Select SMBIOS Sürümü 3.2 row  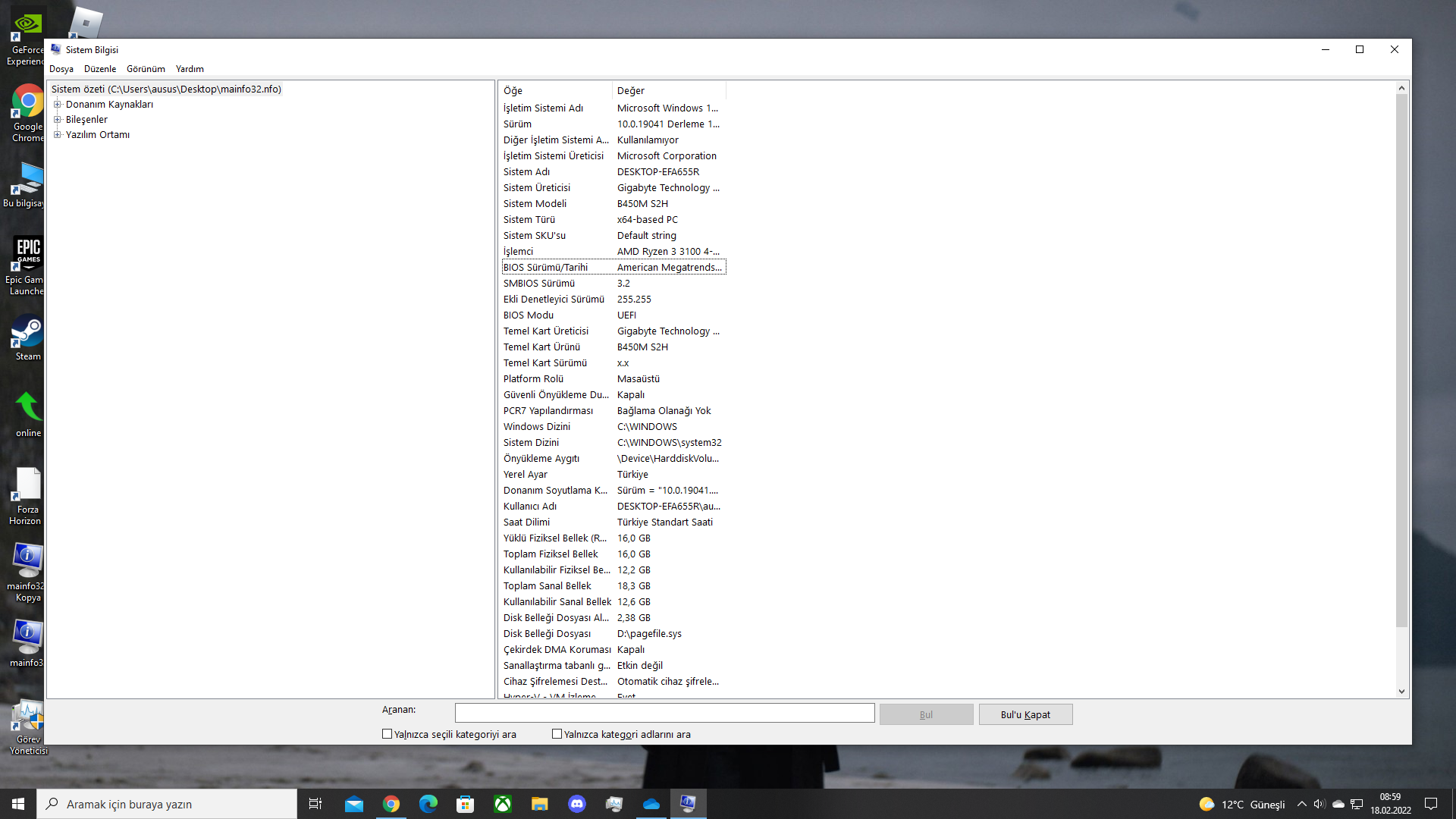[x=613, y=283]
